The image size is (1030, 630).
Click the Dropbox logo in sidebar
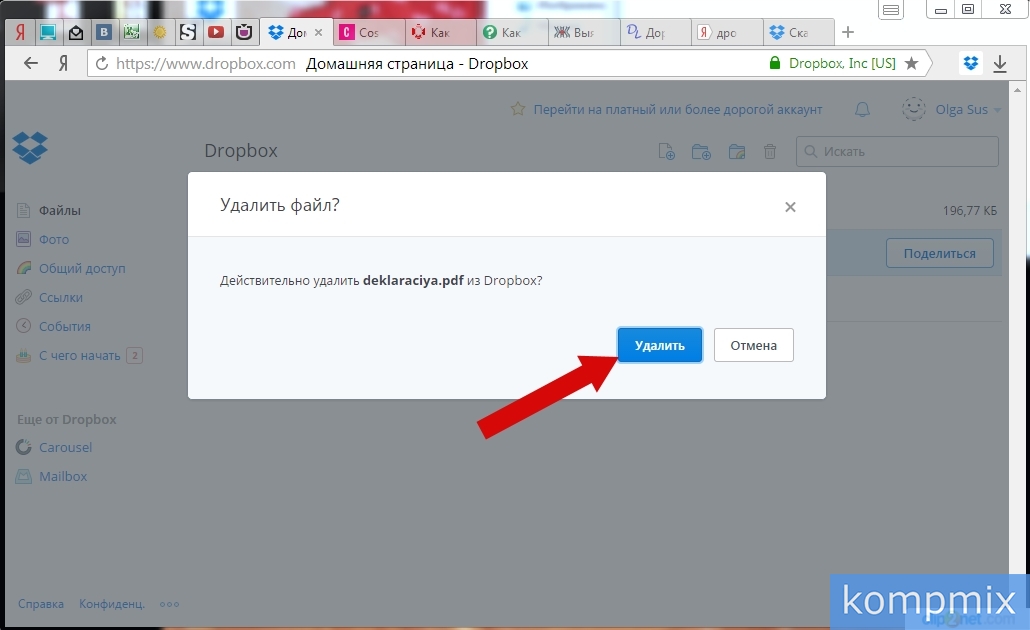point(30,148)
